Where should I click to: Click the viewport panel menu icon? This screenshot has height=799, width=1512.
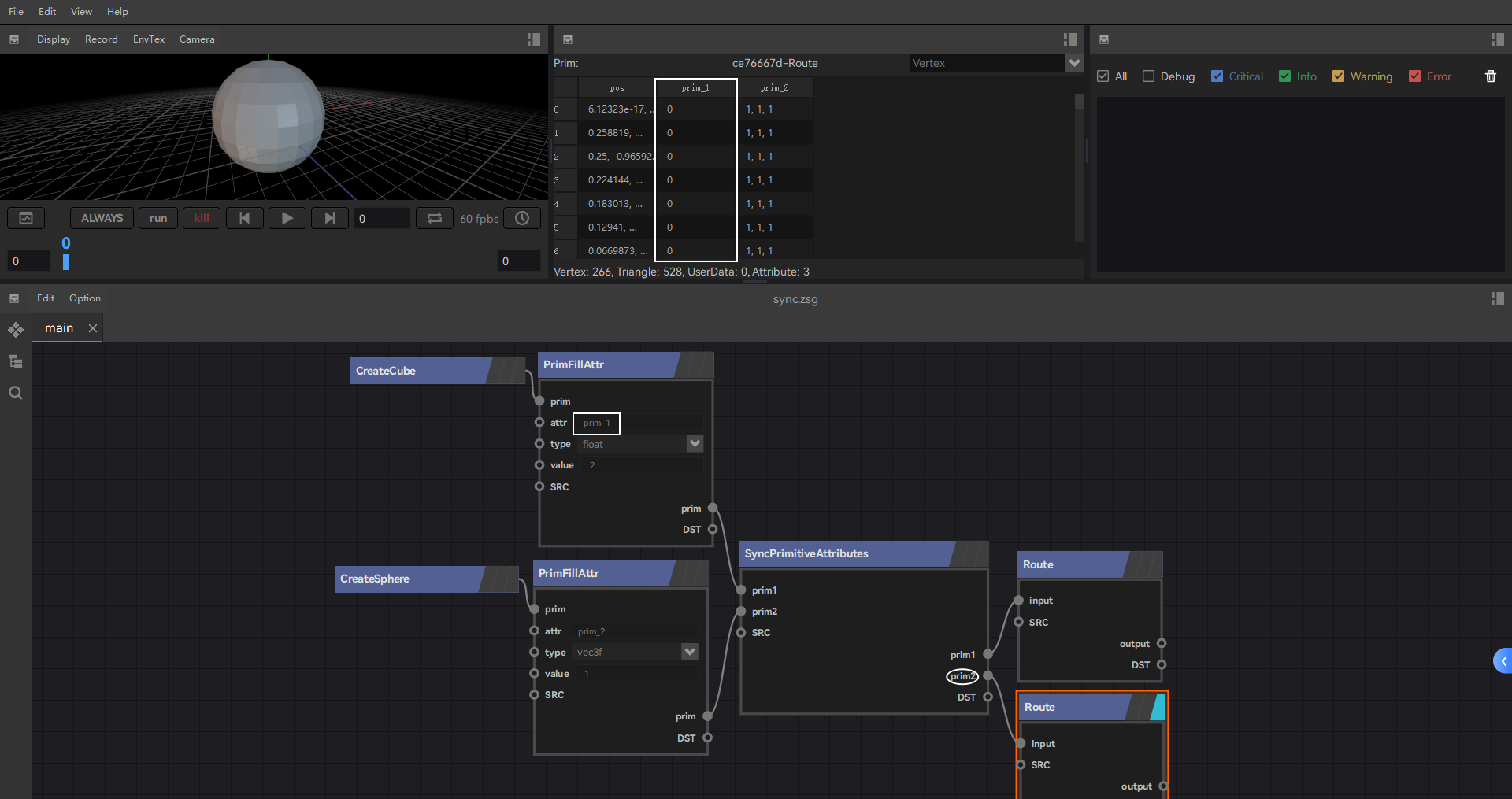[x=14, y=39]
